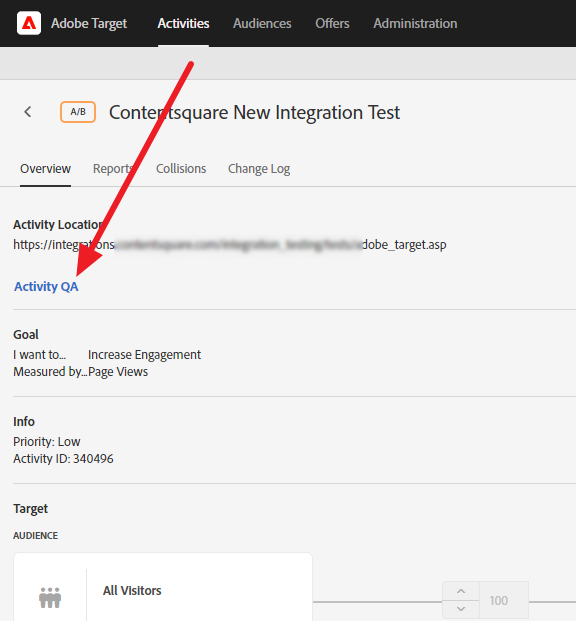Screen dimensions: 576x621
Task: Switch to the Collisions tab
Action: [181, 169]
